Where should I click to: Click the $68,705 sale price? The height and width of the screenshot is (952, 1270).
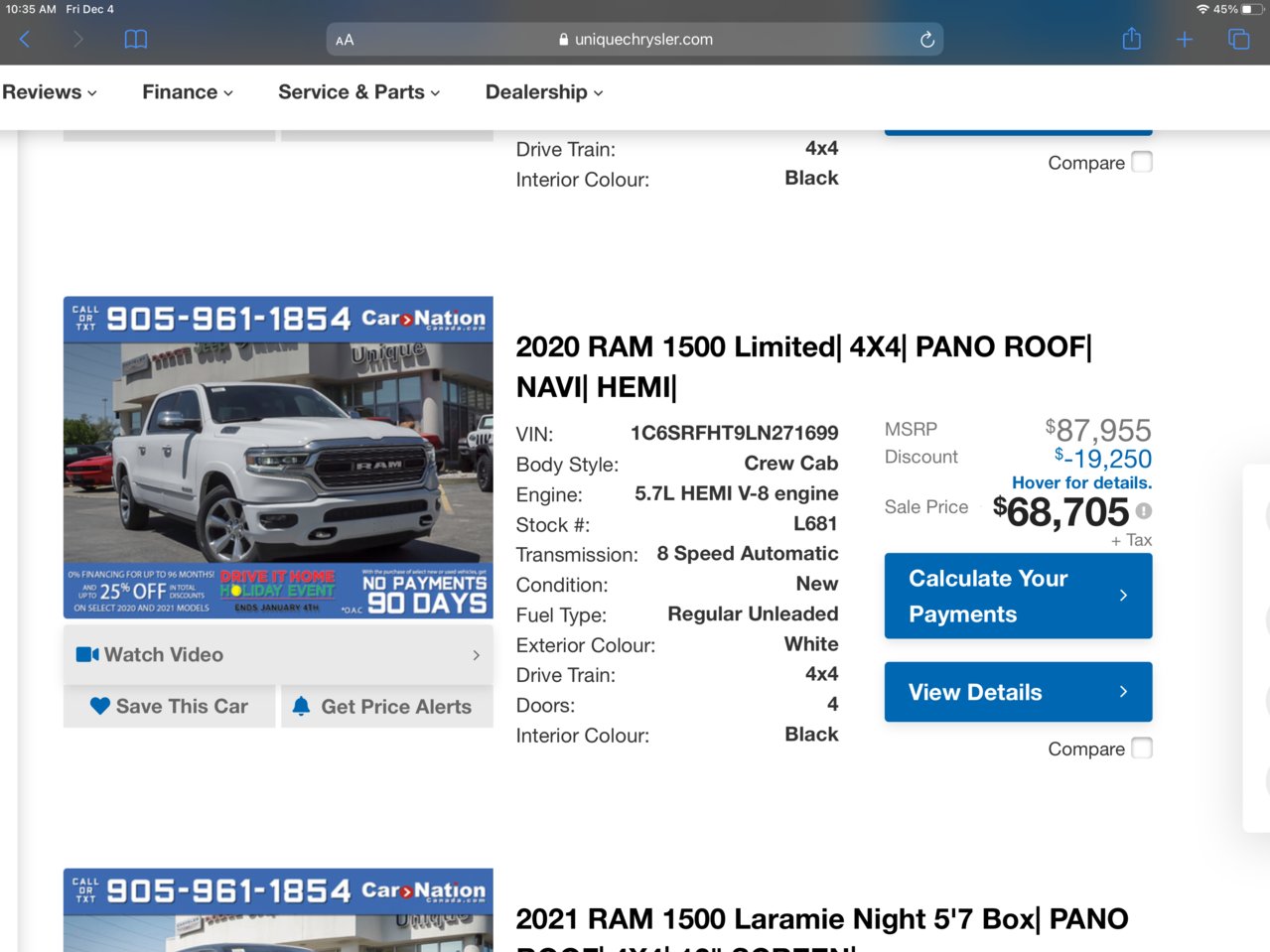coord(1060,512)
